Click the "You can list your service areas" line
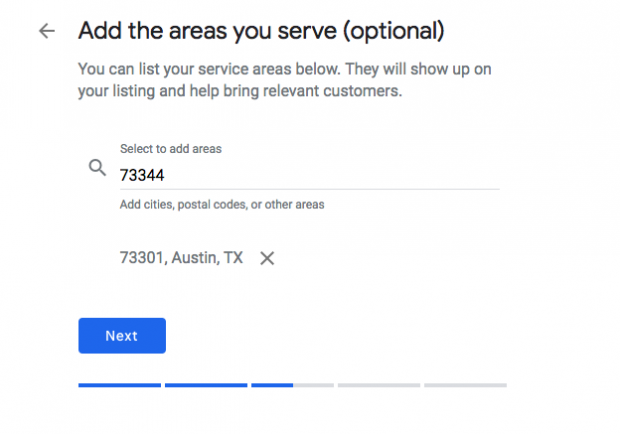 pos(285,70)
